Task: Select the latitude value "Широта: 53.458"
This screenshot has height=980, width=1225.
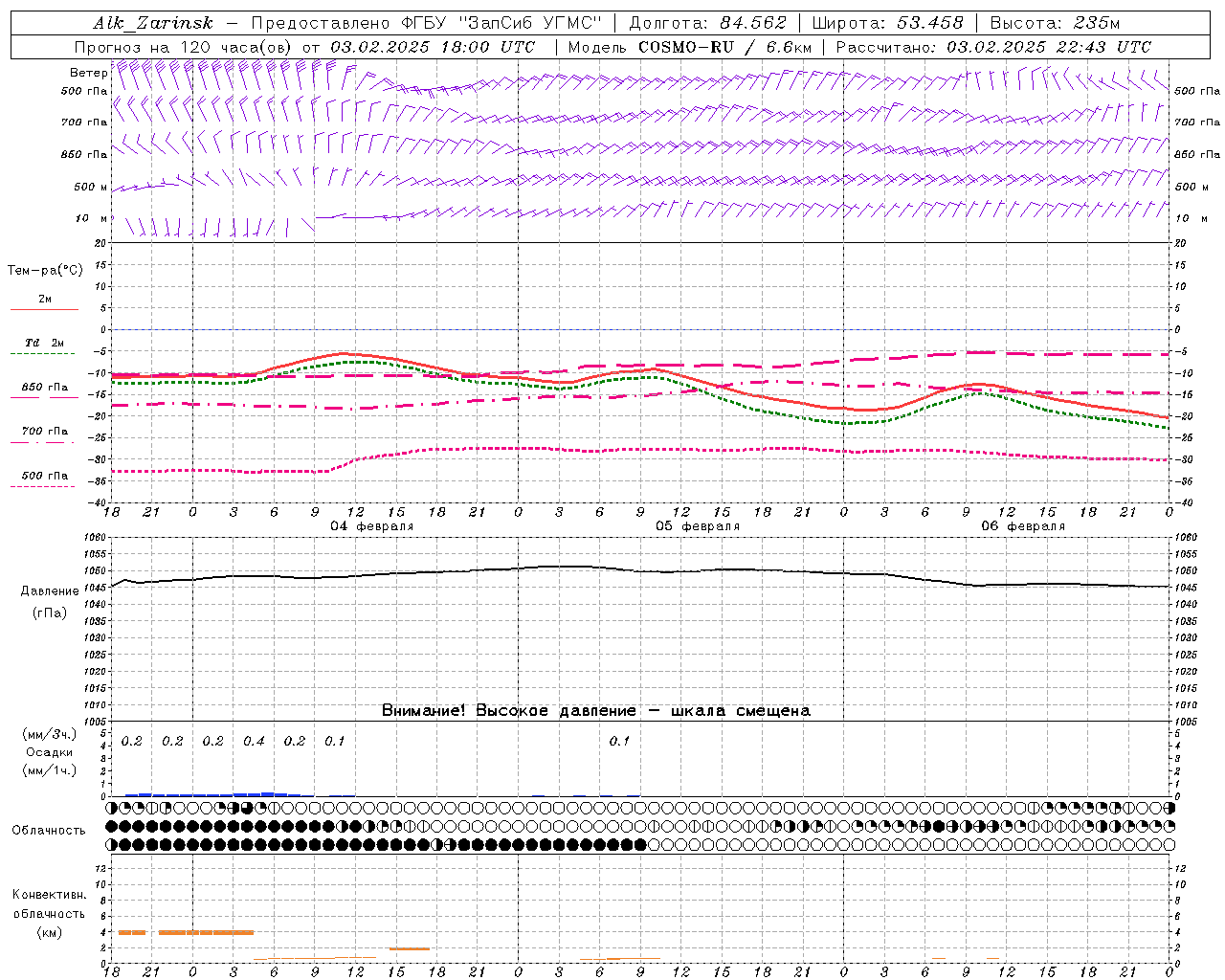Action: 888,23
